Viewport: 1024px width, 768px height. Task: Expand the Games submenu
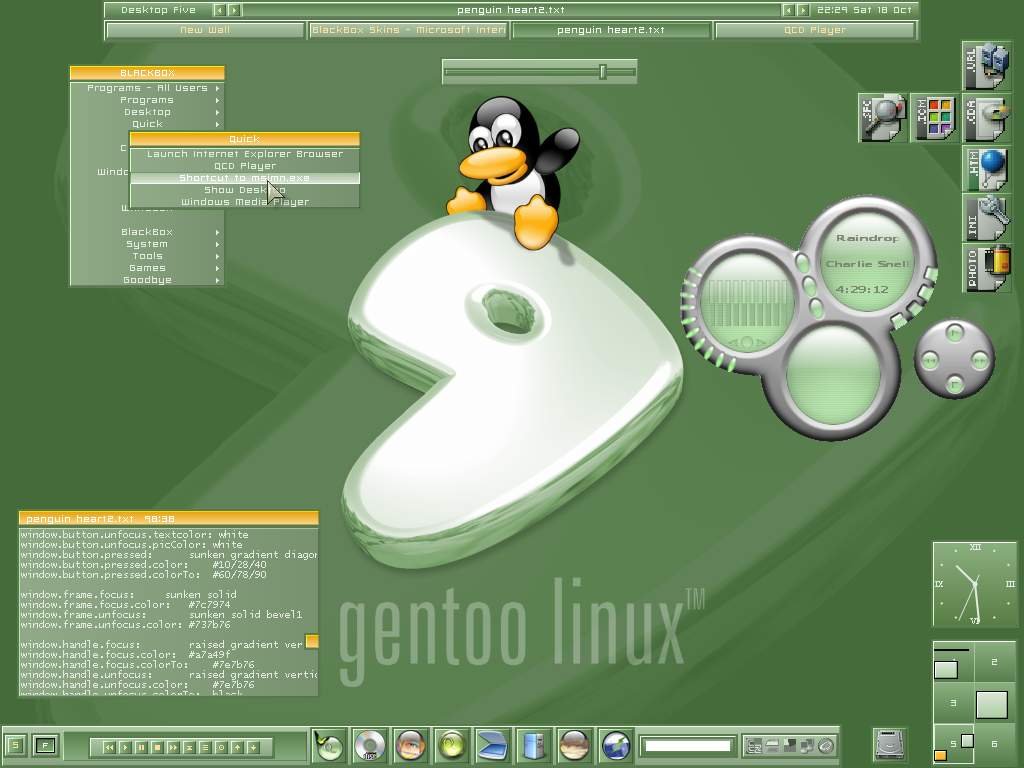147,268
